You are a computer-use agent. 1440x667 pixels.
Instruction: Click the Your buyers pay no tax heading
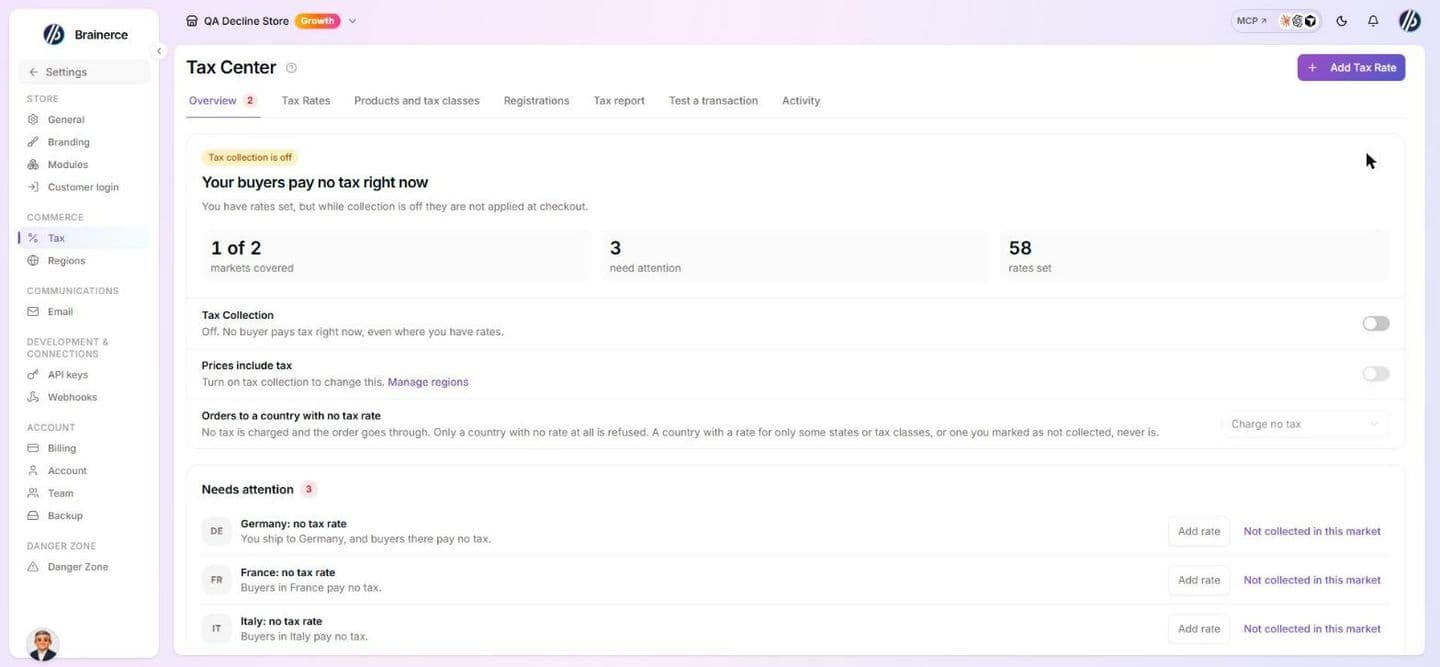[x=315, y=182]
